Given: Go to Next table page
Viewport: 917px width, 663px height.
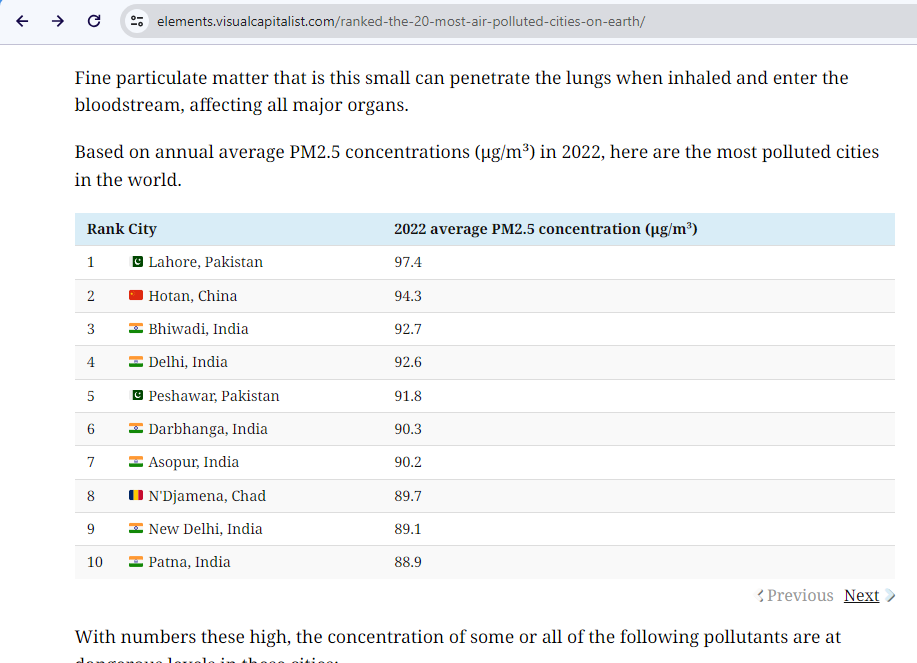Looking at the screenshot, I should [861, 595].
